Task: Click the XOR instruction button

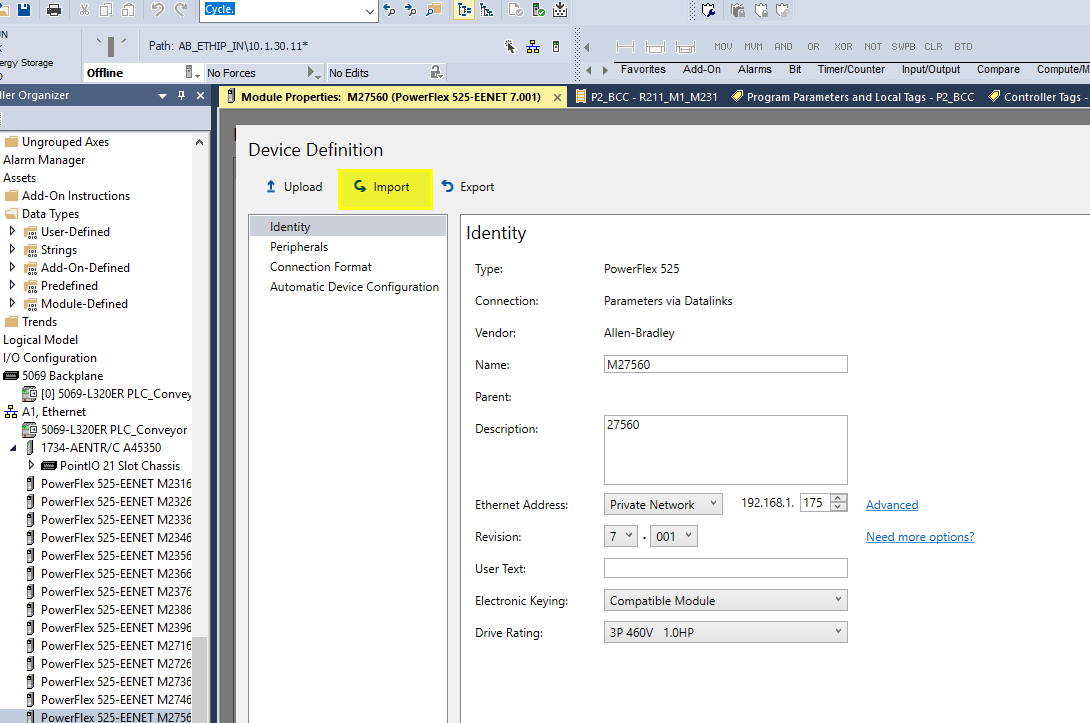Action: click(843, 47)
